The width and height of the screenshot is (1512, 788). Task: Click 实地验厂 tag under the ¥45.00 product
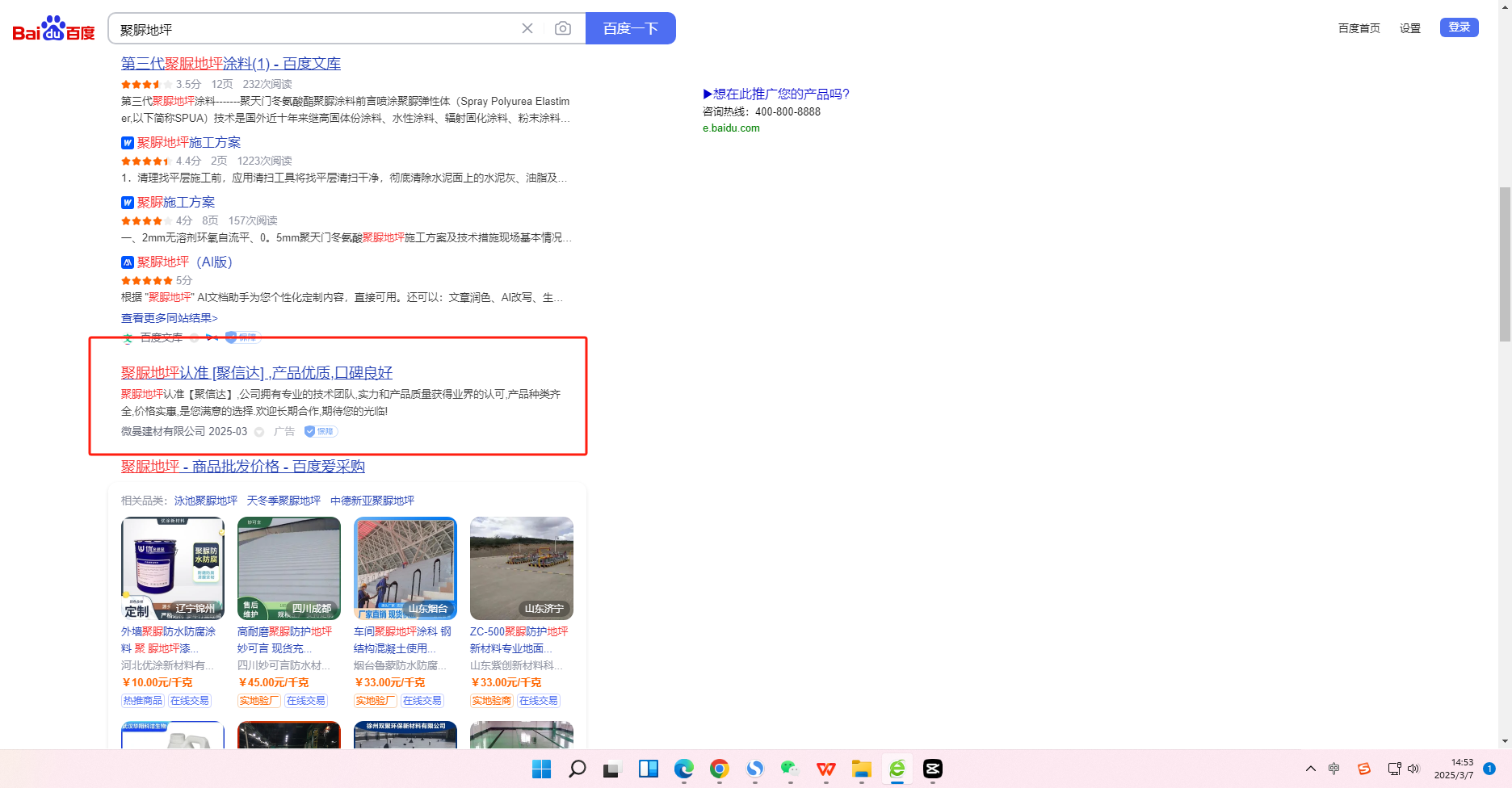(259, 701)
